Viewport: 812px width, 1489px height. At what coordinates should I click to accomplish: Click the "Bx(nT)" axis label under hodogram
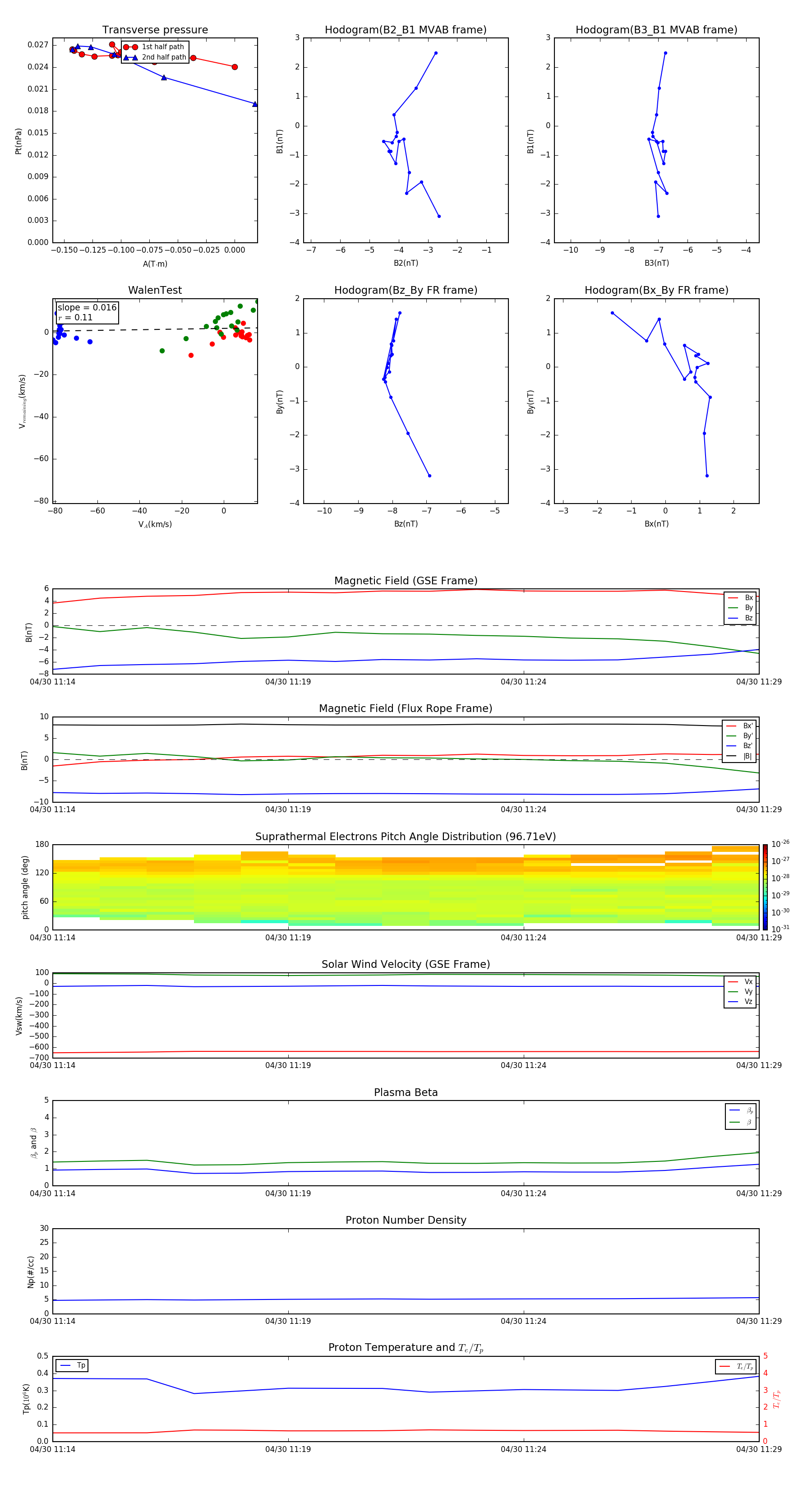click(x=656, y=524)
